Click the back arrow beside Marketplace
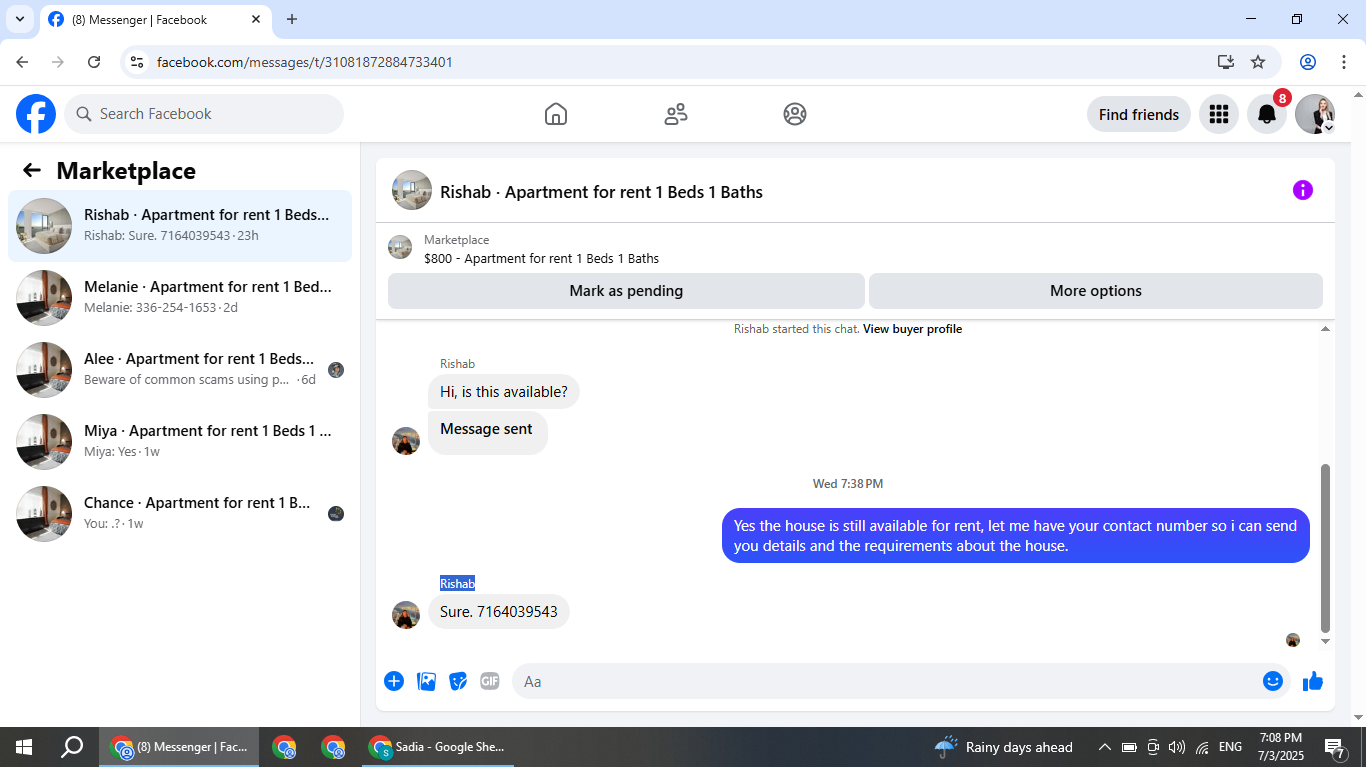The image size is (1366, 767). click(32, 170)
